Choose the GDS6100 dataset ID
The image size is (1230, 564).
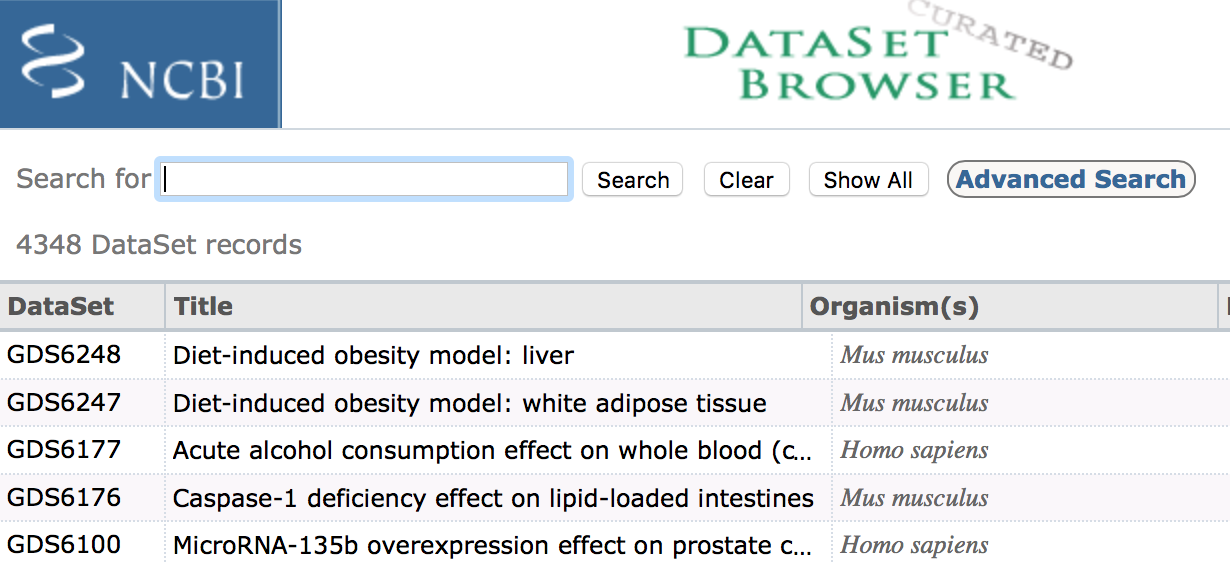(x=64, y=545)
